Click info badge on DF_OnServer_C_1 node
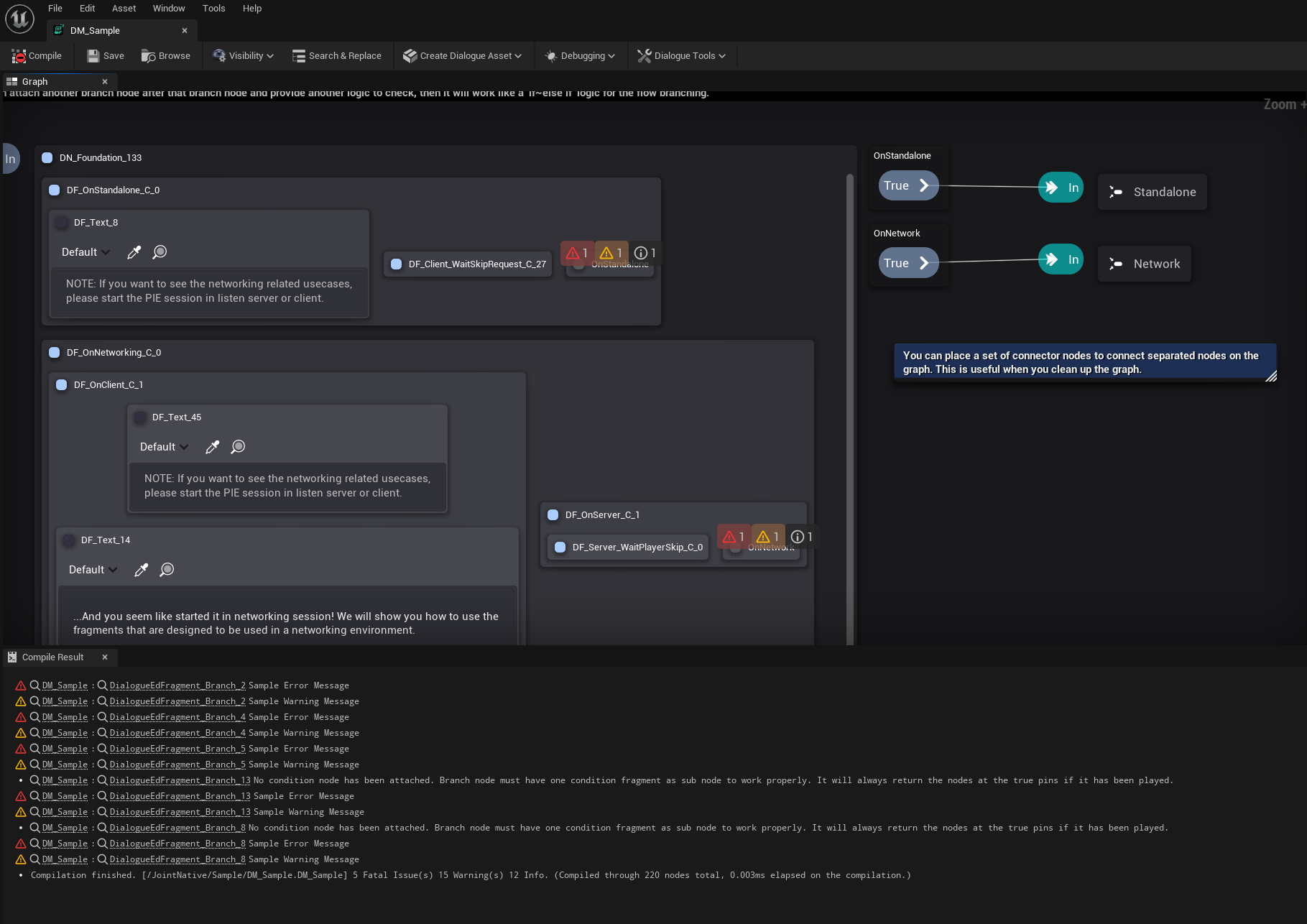The width and height of the screenshot is (1307, 924). pos(801,537)
